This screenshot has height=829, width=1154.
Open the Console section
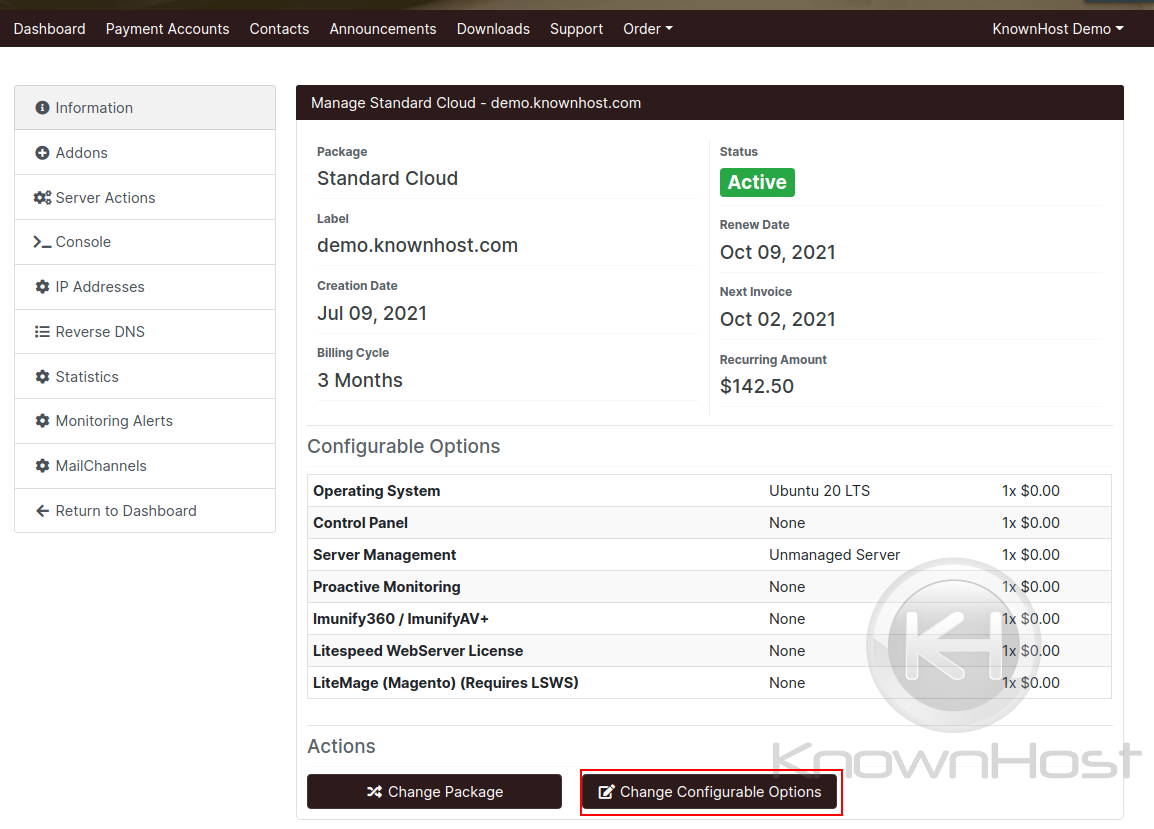click(x=145, y=241)
